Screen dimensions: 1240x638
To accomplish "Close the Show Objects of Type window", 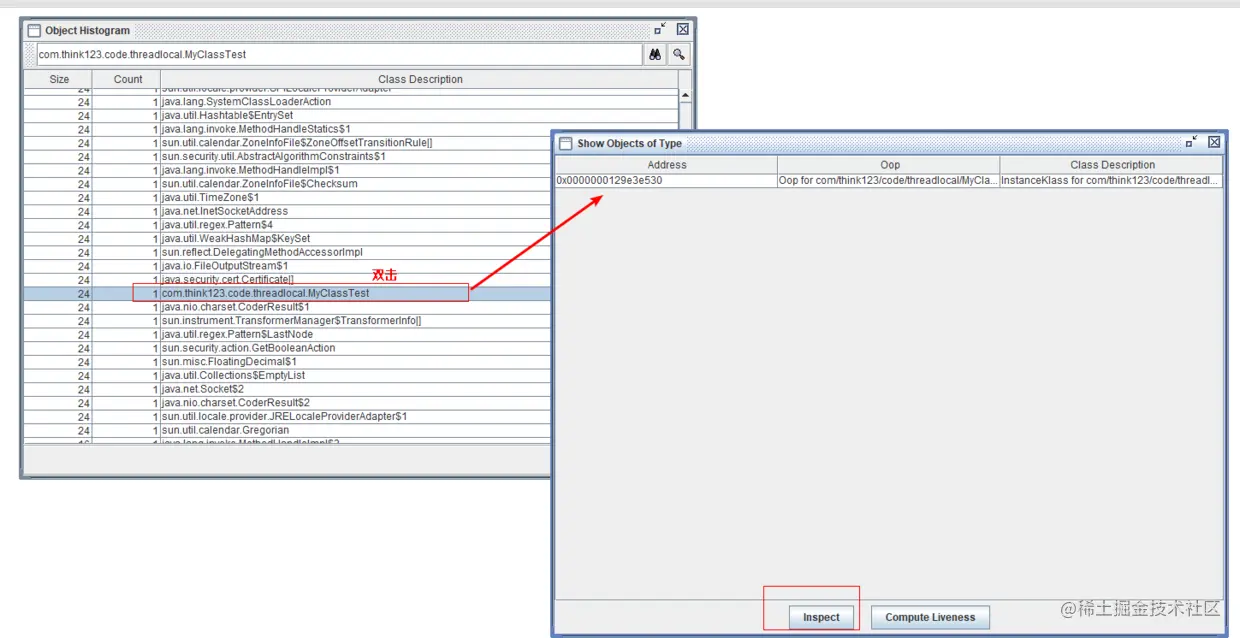I will [1213, 142].
